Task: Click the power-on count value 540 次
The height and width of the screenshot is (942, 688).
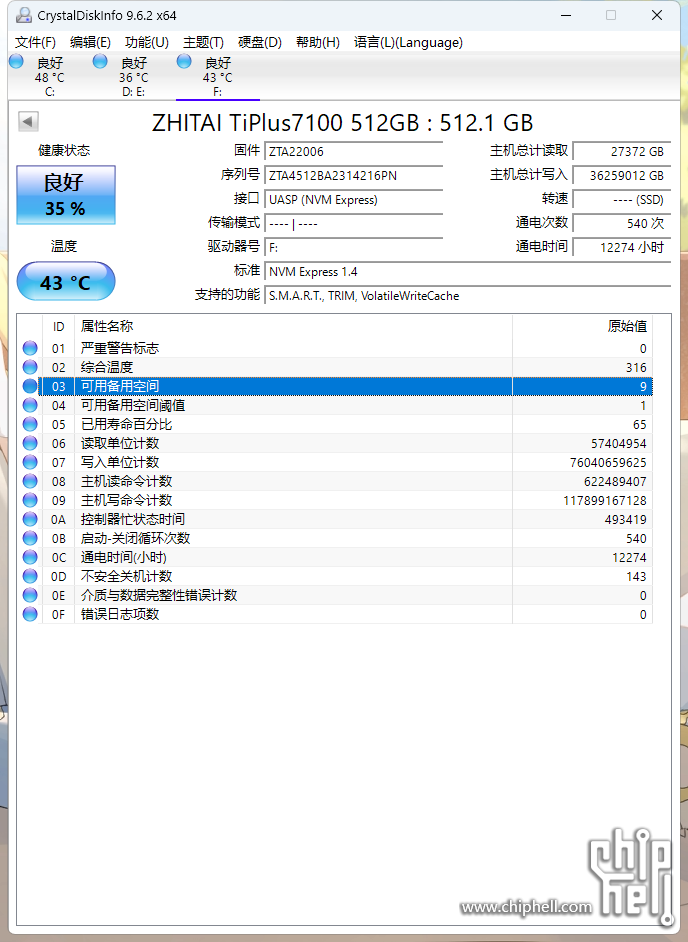Action: (x=621, y=223)
